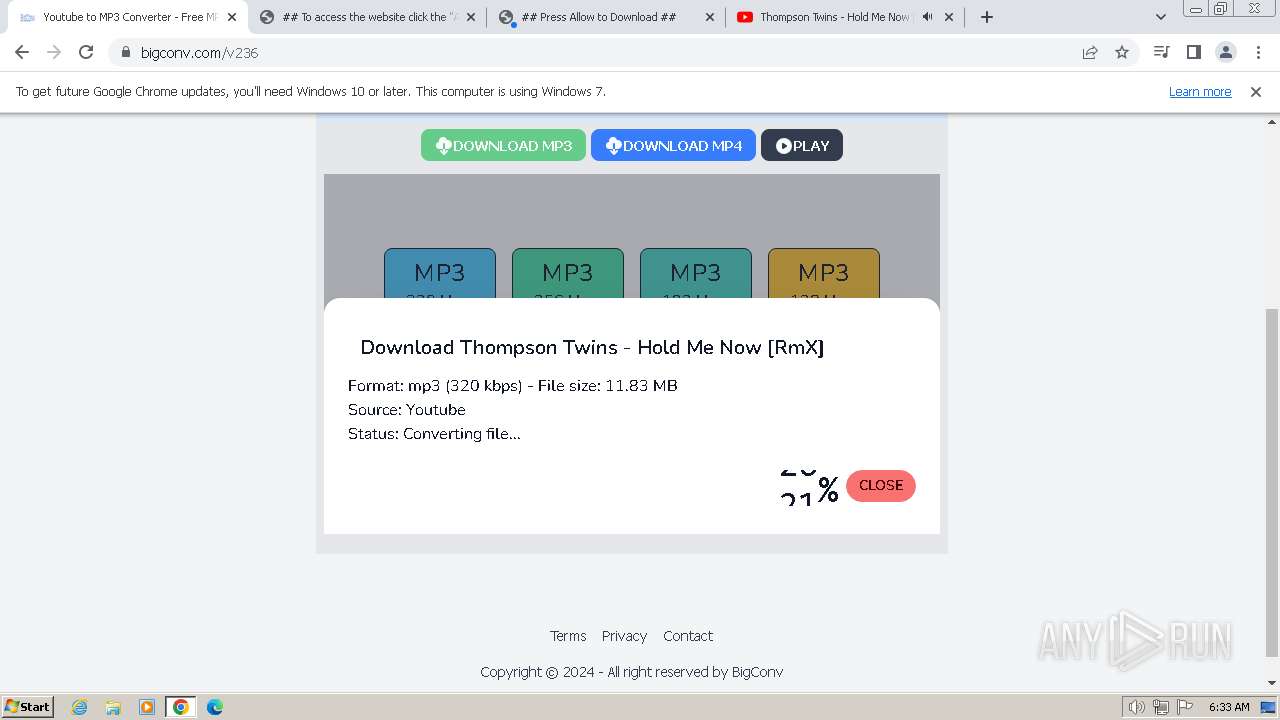The height and width of the screenshot is (720, 1280).
Task: Click the page vertical scrollbar thumb
Action: click(1272, 482)
